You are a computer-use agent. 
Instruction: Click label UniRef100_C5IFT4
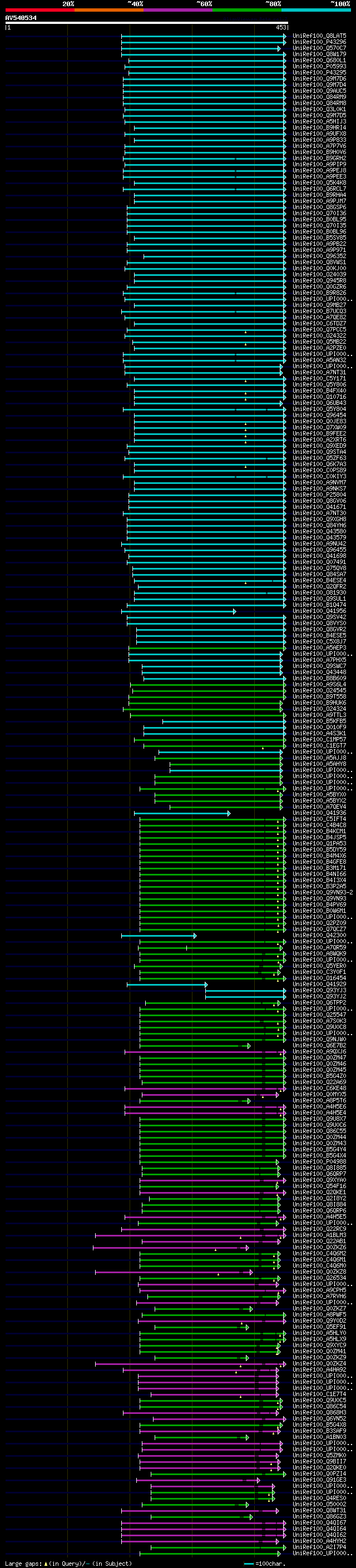click(319, 819)
